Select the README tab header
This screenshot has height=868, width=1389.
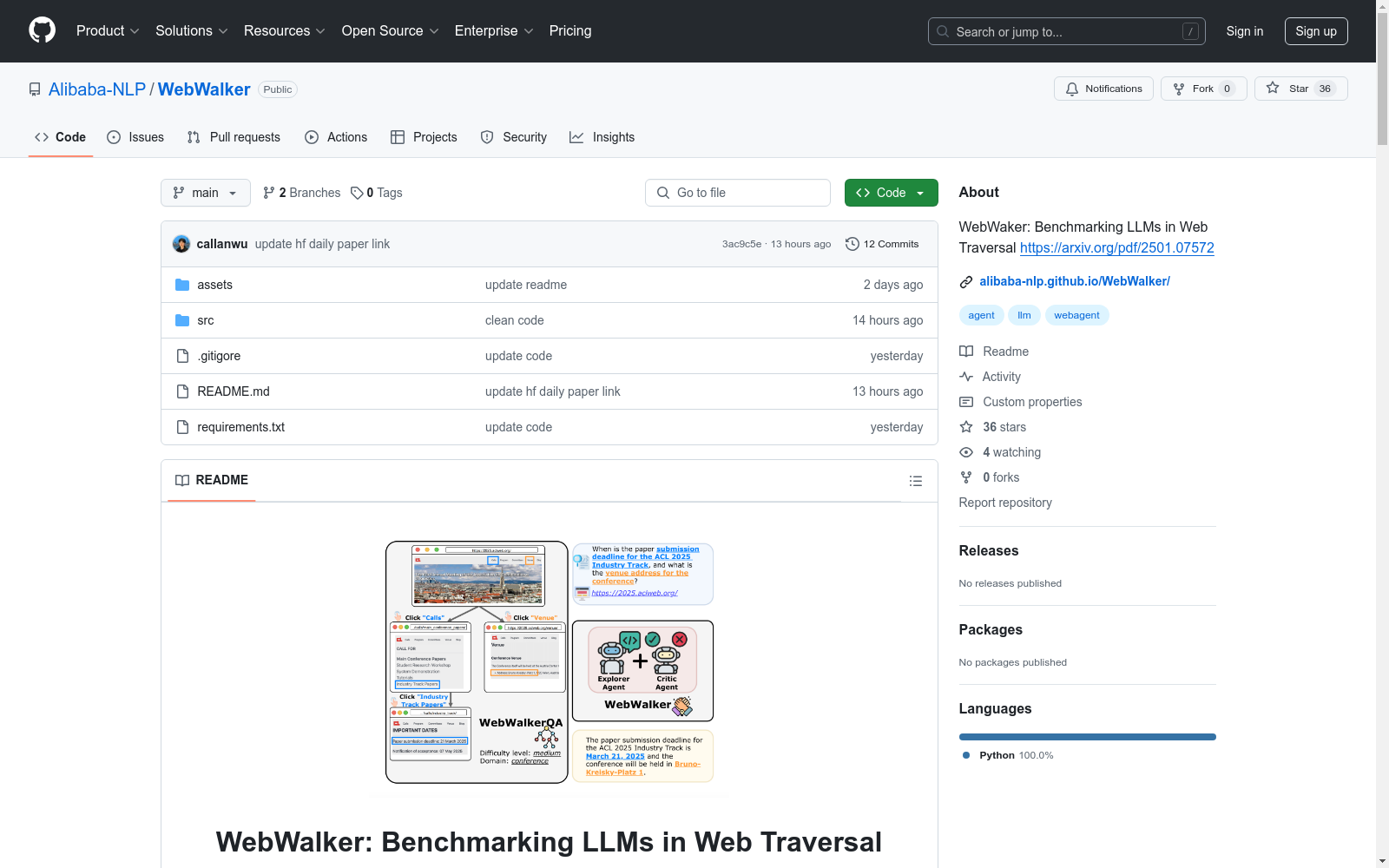[x=212, y=480]
